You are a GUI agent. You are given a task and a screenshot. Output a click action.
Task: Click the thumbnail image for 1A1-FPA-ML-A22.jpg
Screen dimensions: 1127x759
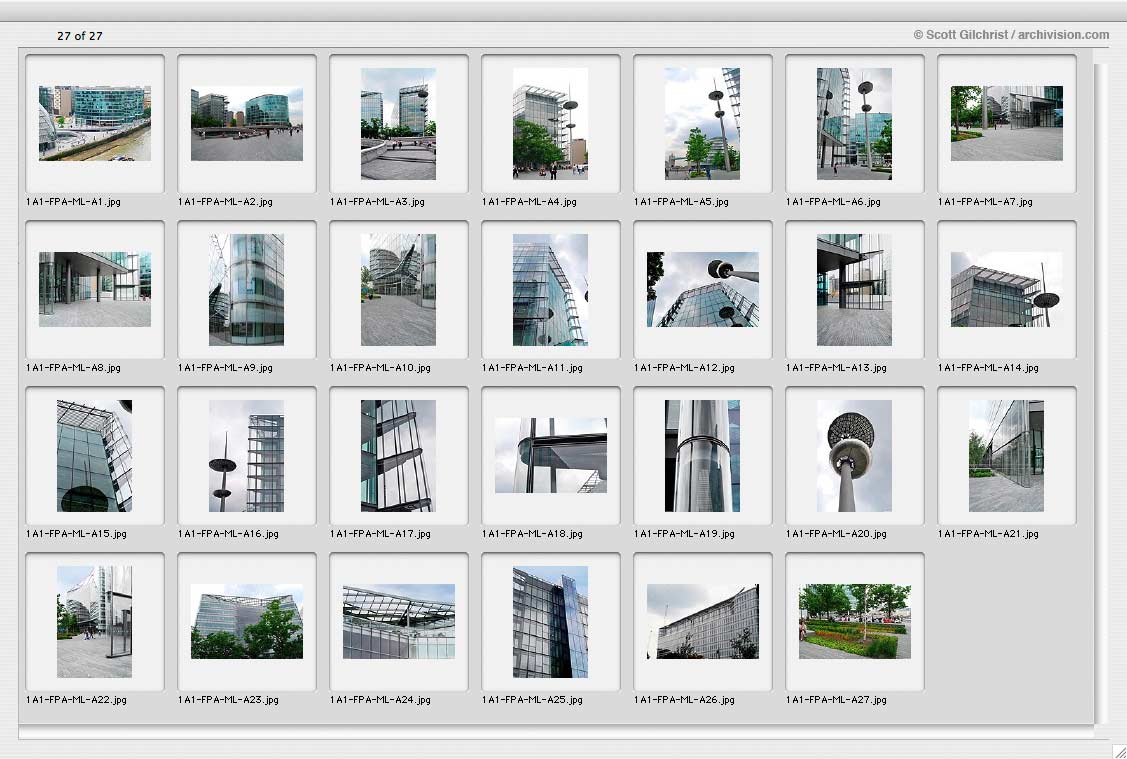95,622
